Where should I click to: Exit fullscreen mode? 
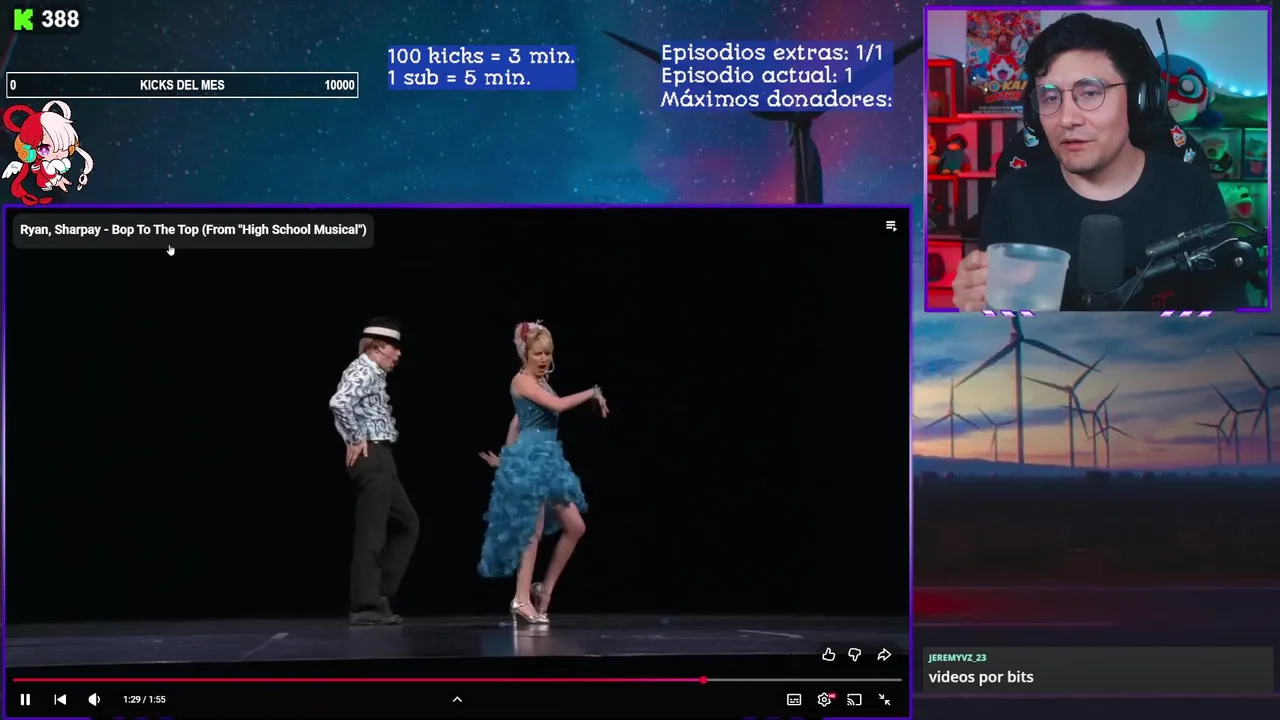click(884, 699)
